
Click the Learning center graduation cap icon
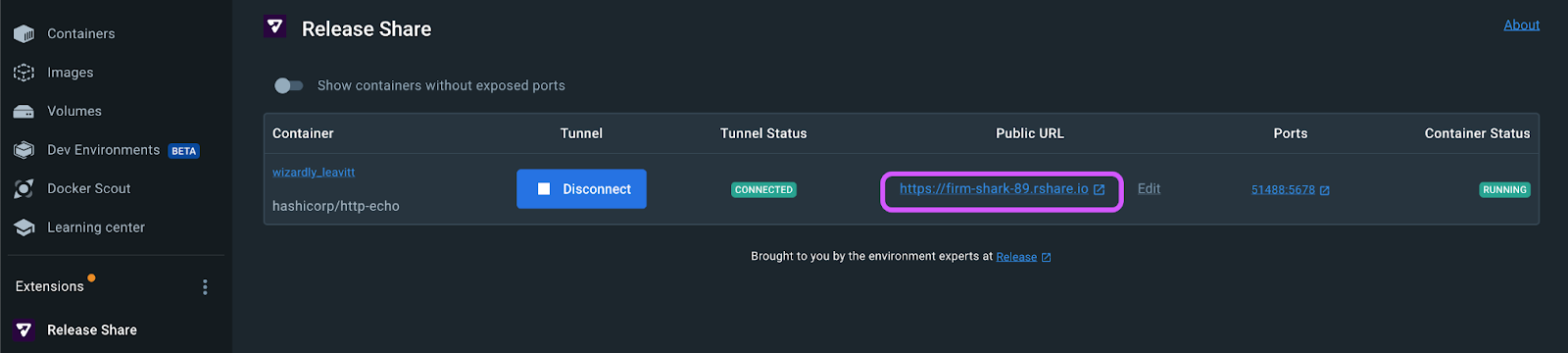(24, 227)
